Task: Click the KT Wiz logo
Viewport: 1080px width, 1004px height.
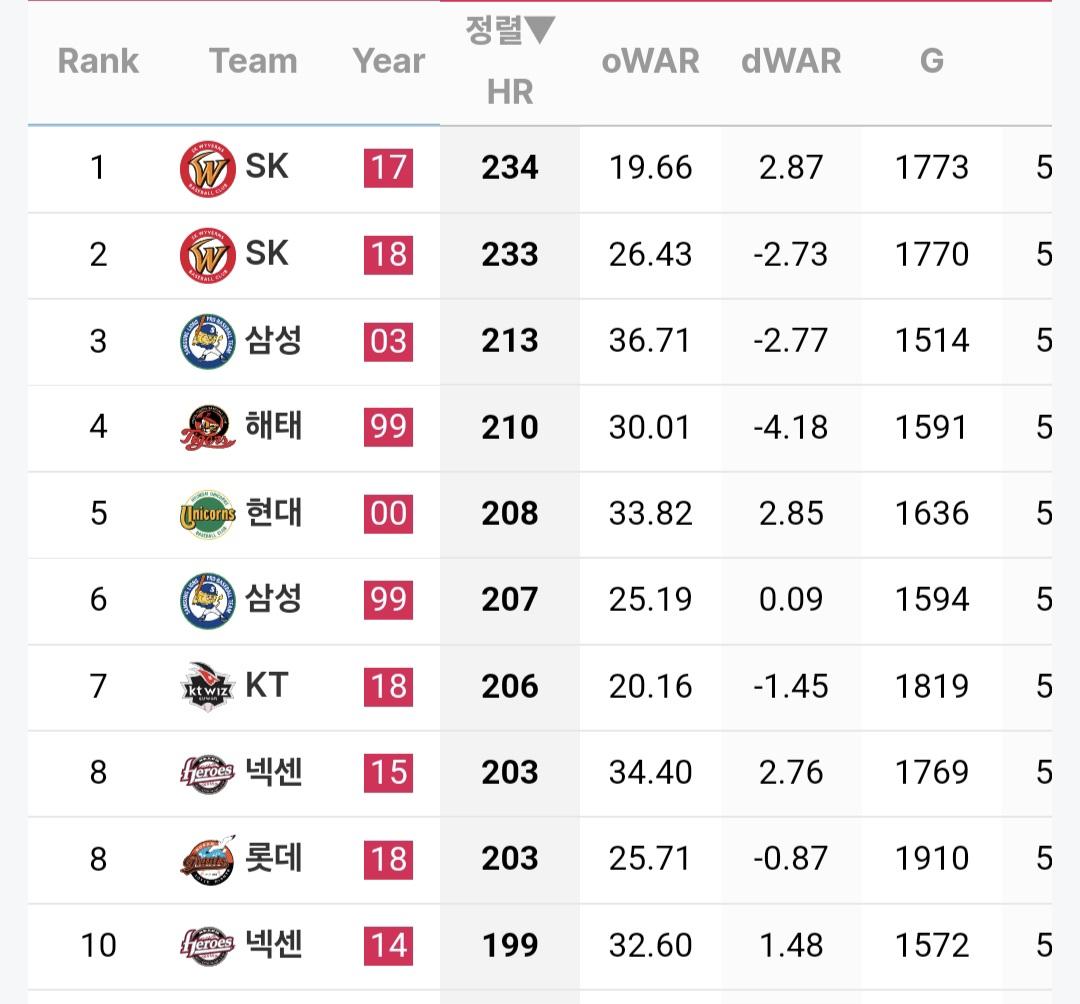Action: tap(207, 687)
